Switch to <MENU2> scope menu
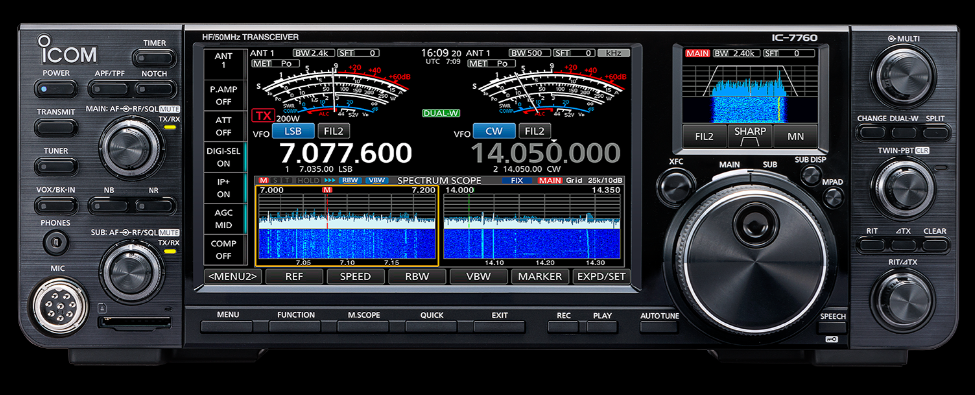Viewport: 975px width, 395px height. [234, 277]
